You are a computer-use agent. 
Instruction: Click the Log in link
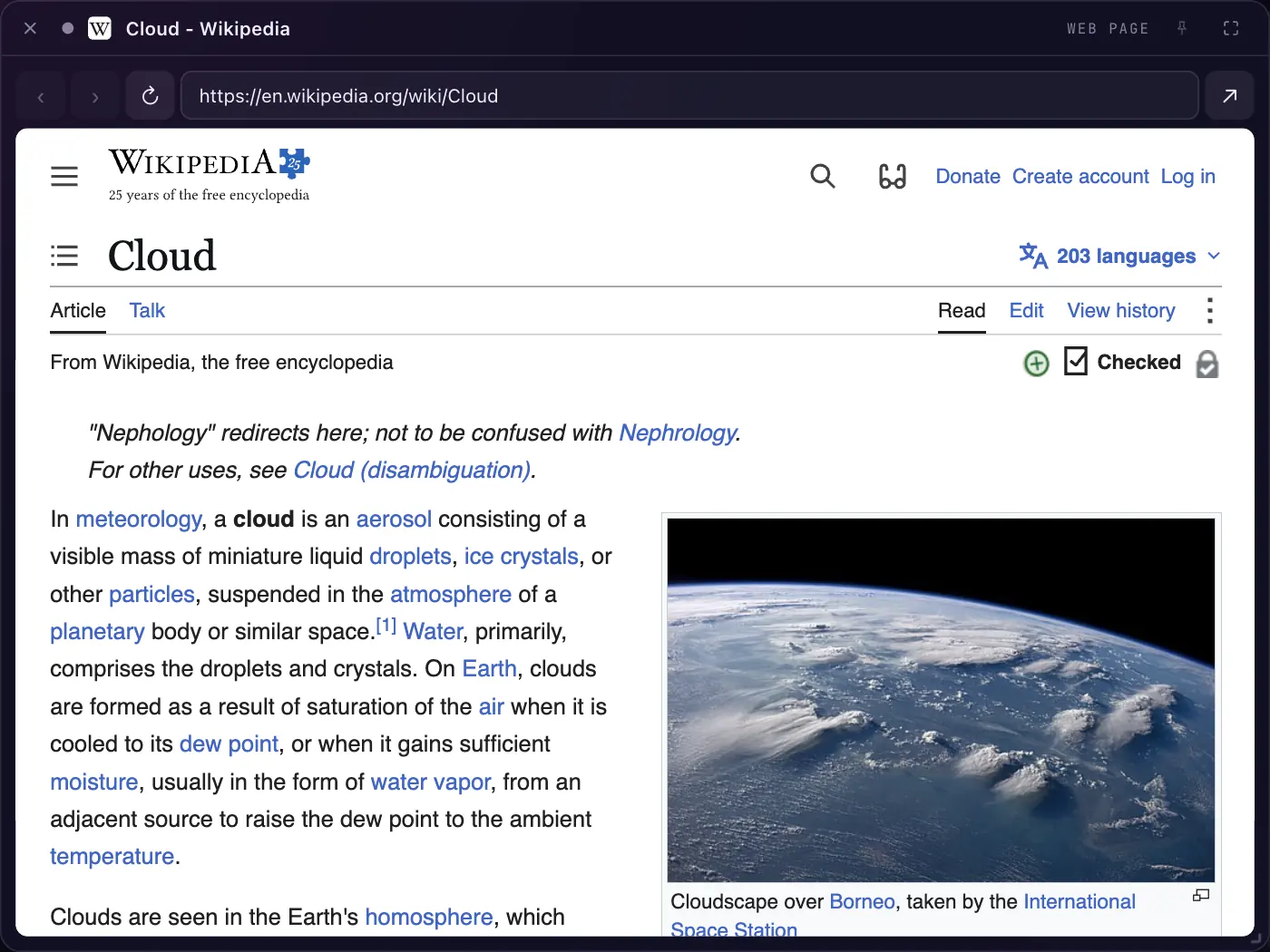click(1188, 177)
